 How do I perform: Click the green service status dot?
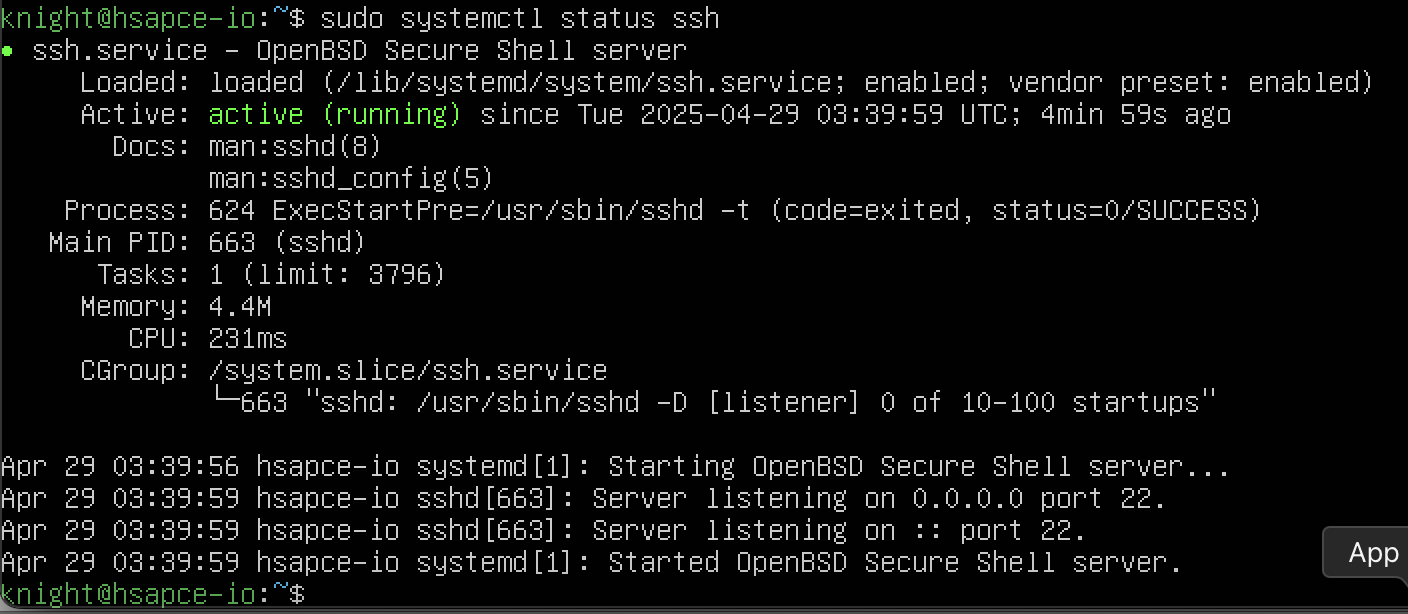[x=7, y=51]
